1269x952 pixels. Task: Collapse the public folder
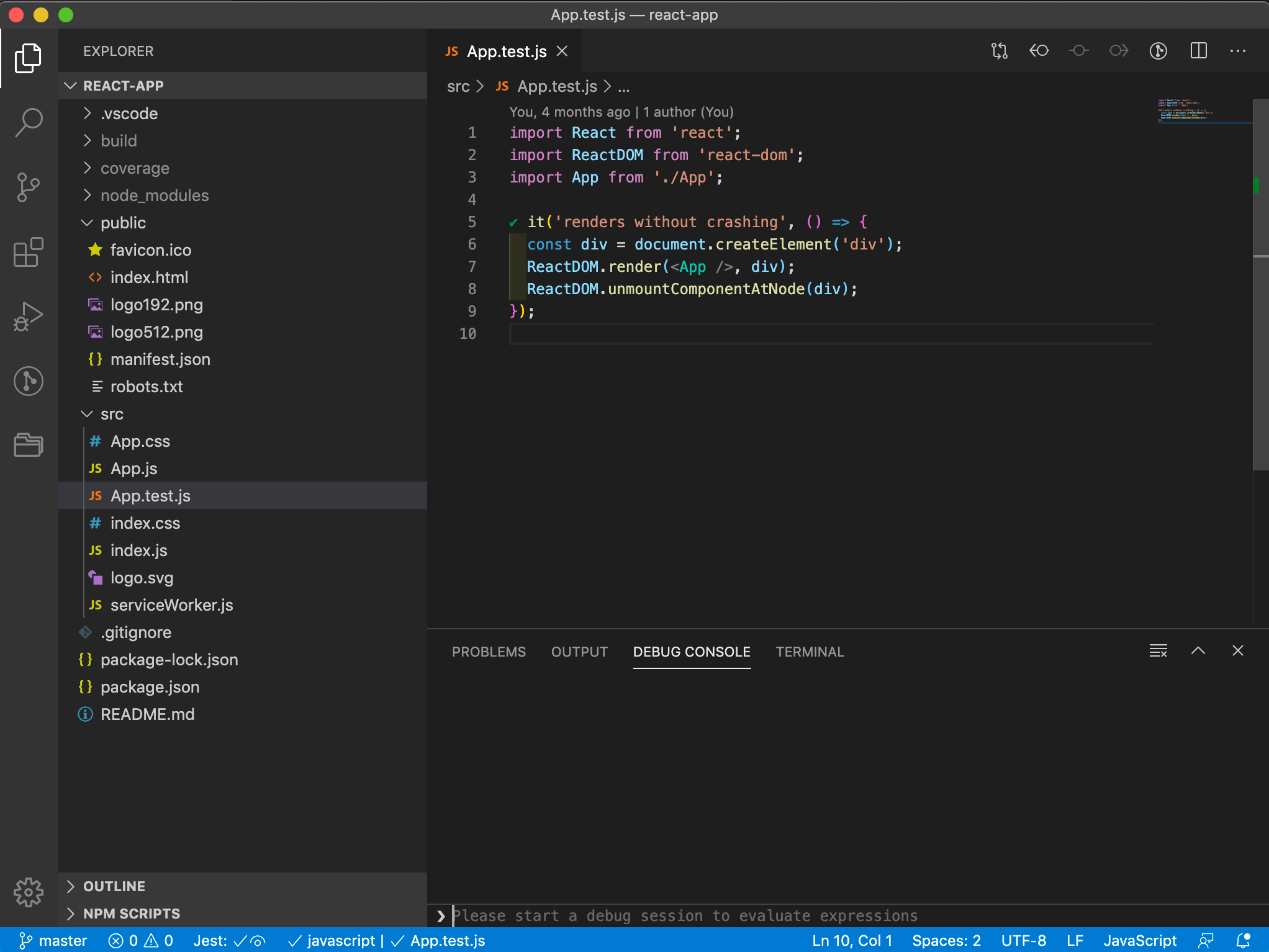click(123, 223)
